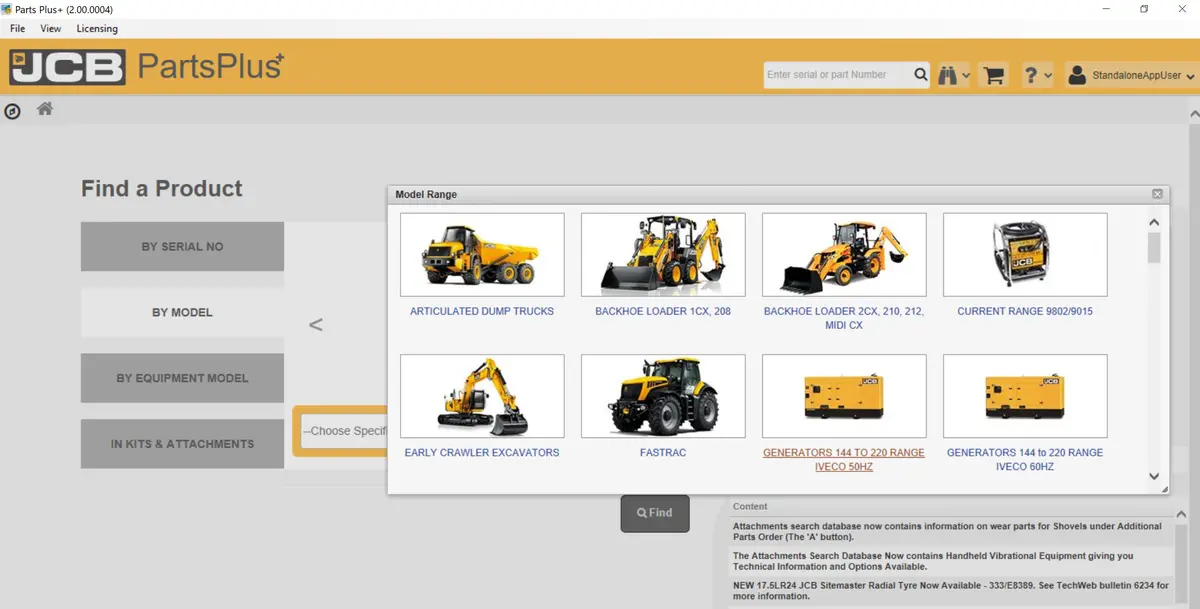Screen dimensions: 1200x609
Task: Click the user profile icon
Action: (x=1077, y=75)
